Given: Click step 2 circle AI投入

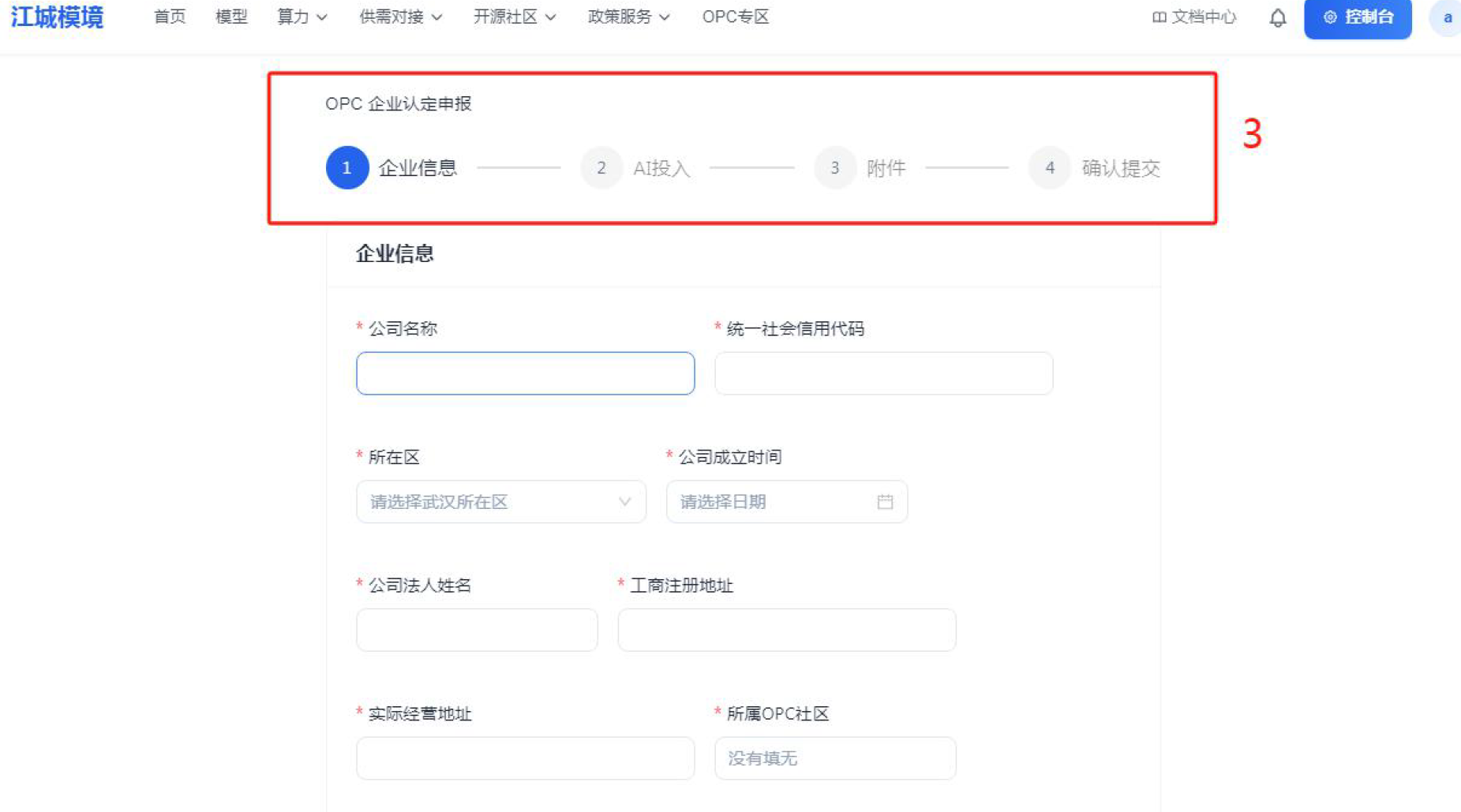Looking at the screenshot, I should [601, 167].
